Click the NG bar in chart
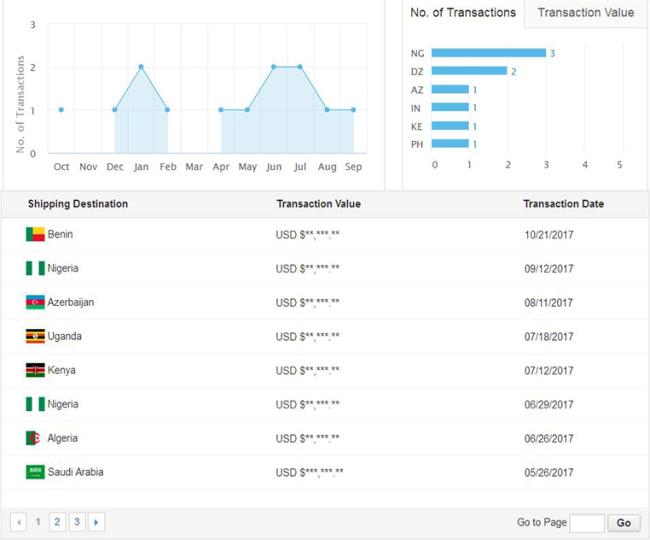The height and width of the screenshot is (540, 650). click(x=488, y=53)
